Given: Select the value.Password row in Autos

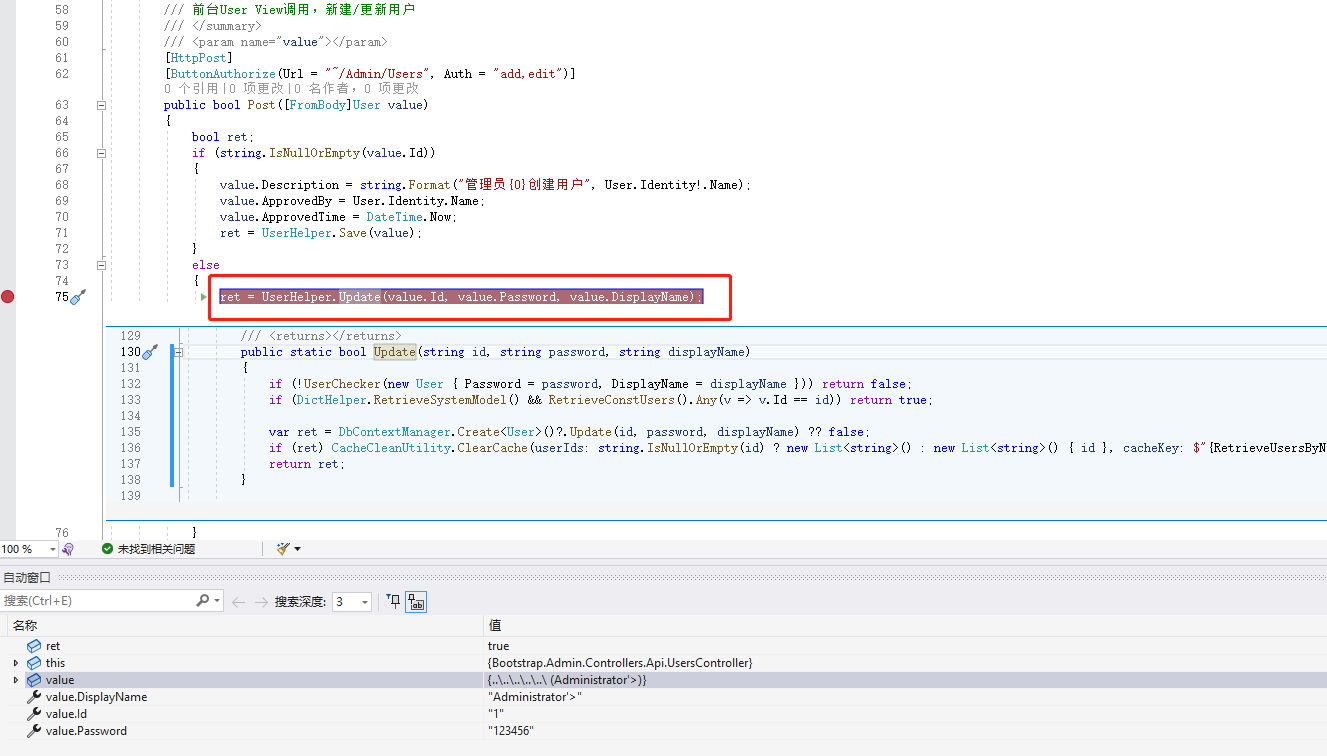Looking at the screenshot, I should coord(663,731).
